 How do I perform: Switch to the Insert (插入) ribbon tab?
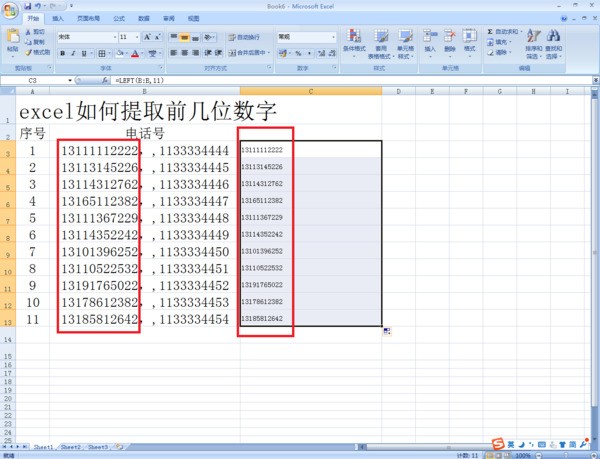pos(58,18)
